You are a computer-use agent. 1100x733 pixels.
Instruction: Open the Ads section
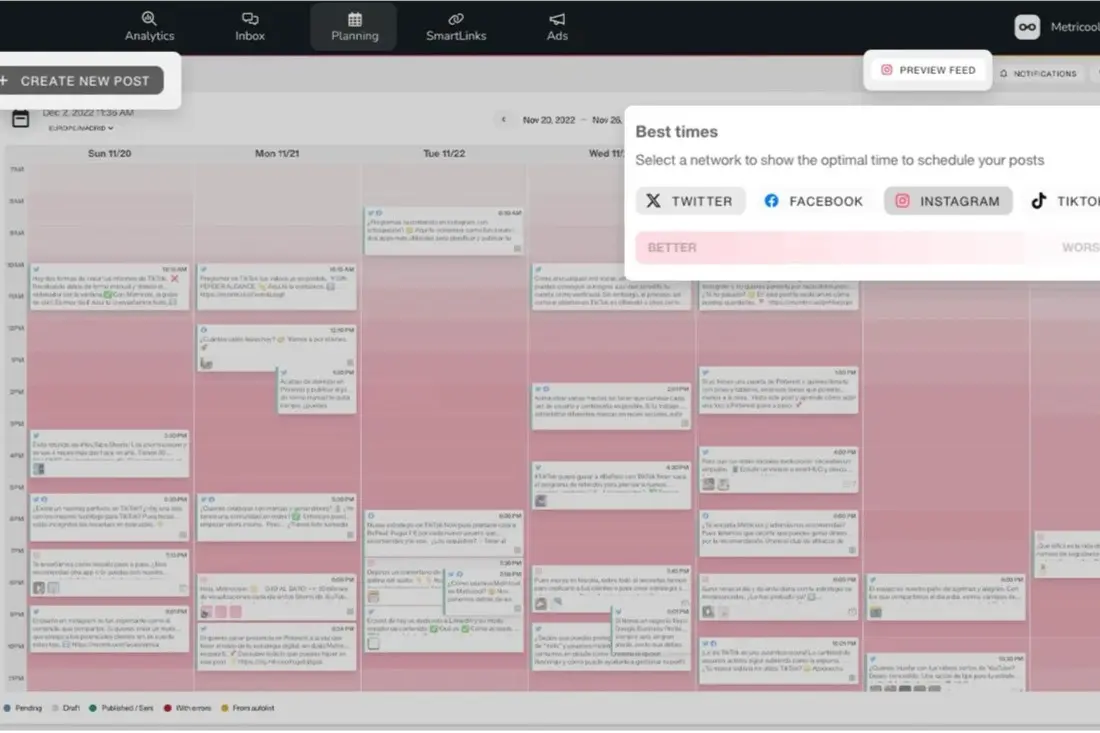(557, 27)
